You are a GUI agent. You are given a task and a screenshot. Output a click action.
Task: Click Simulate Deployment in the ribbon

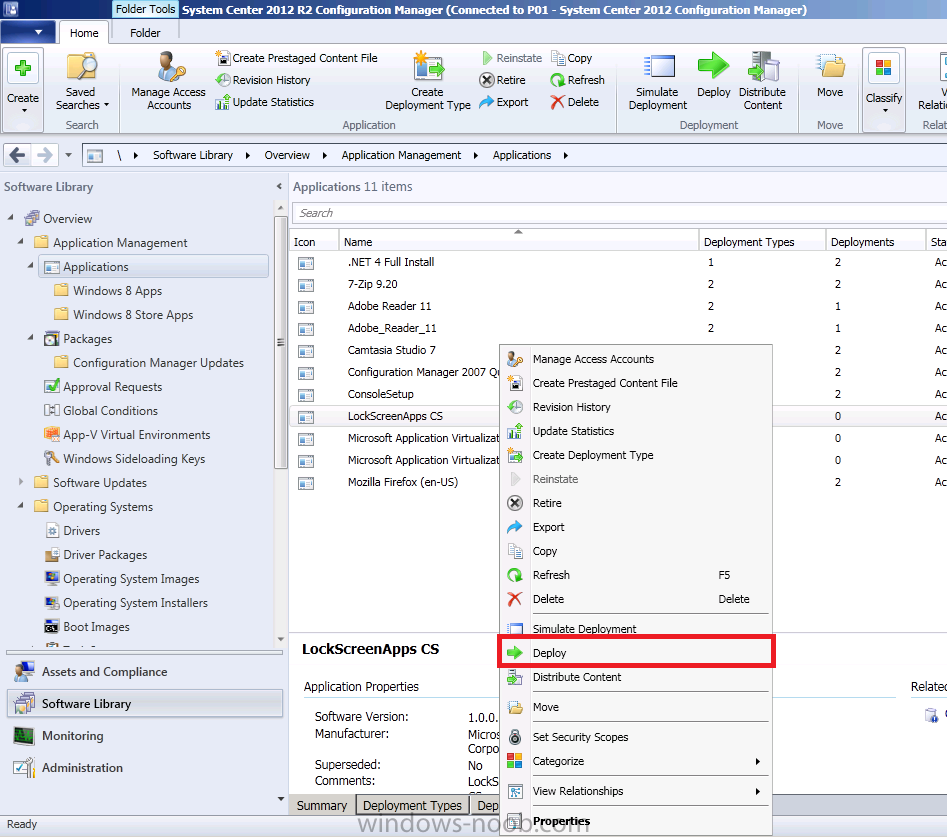pyautogui.click(x=657, y=82)
